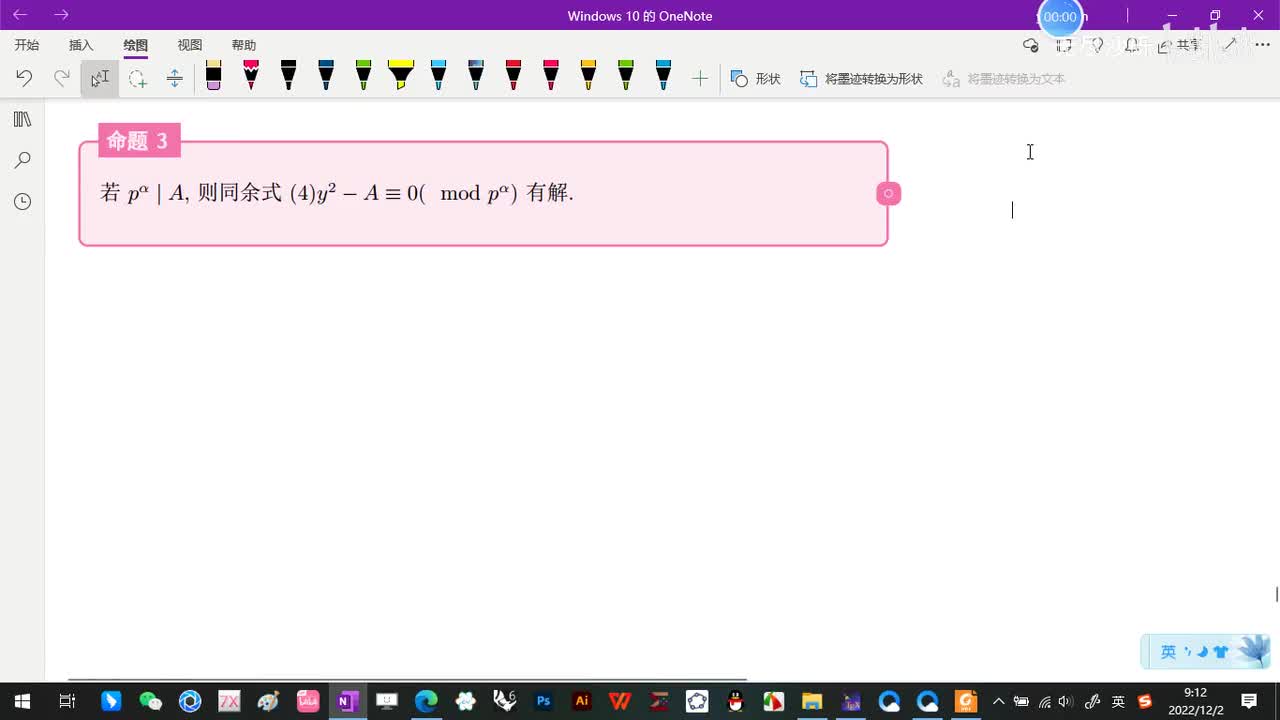Activate the Lasso Select tool
Viewport: 1280px width, 720px height.
[137, 78]
